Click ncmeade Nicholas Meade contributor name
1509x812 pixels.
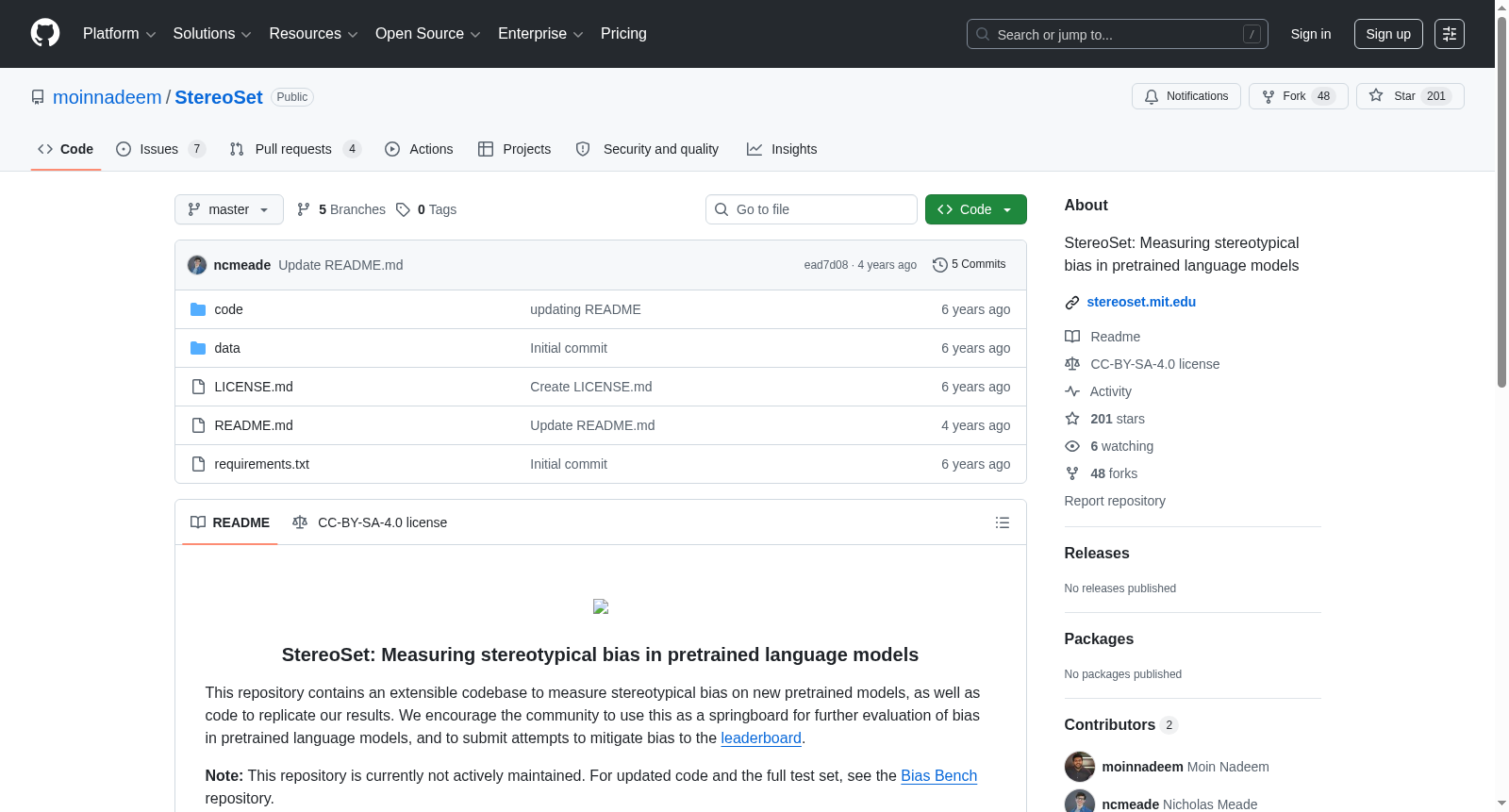click(1180, 804)
